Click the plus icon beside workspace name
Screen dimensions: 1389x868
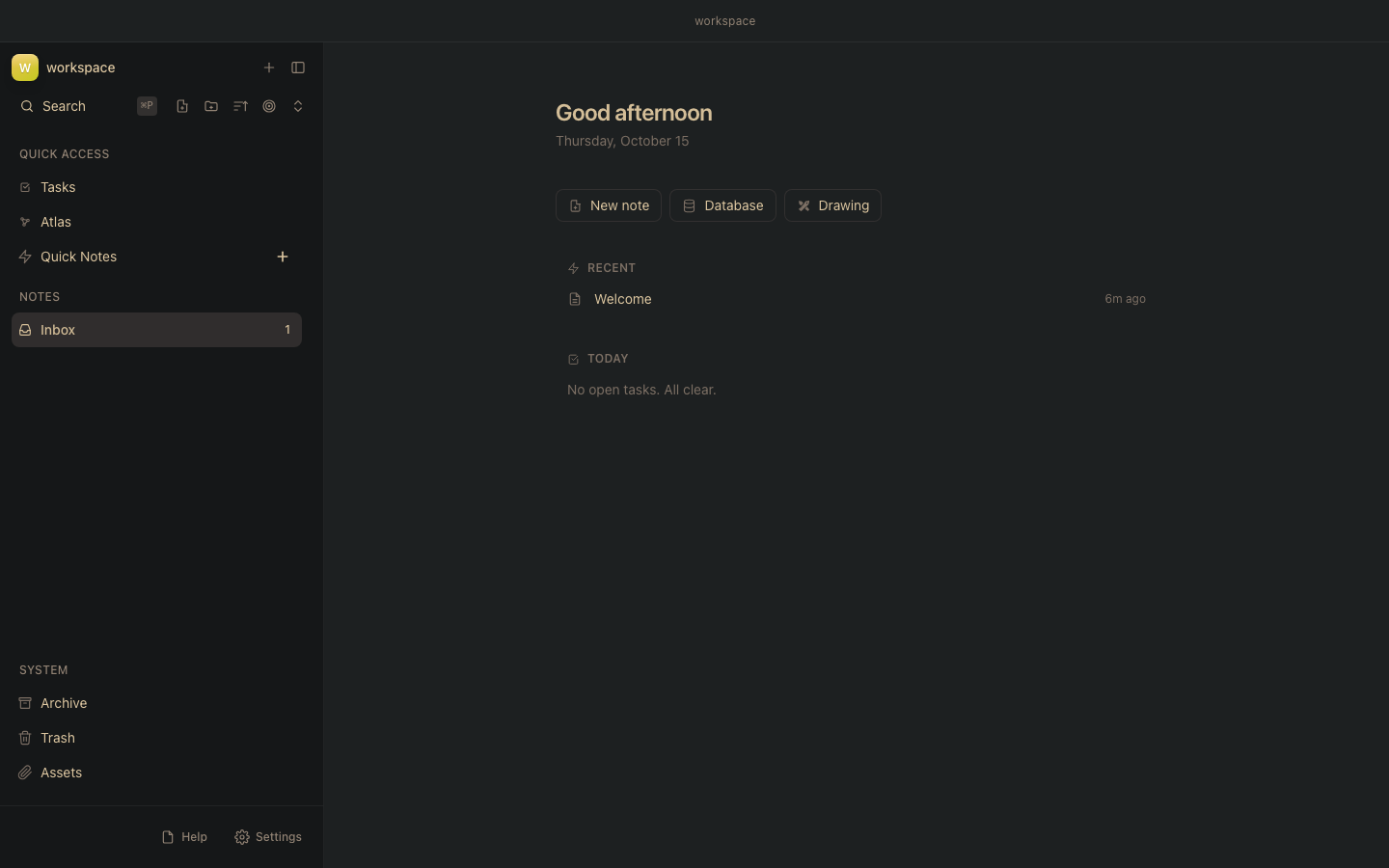[269, 68]
